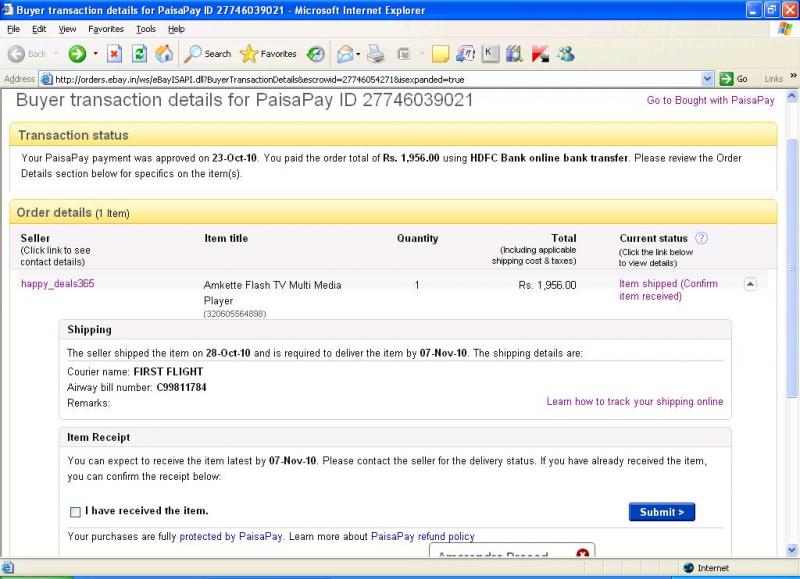Open the Messenger people icon

pyautogui.click(x=566, y=54)
